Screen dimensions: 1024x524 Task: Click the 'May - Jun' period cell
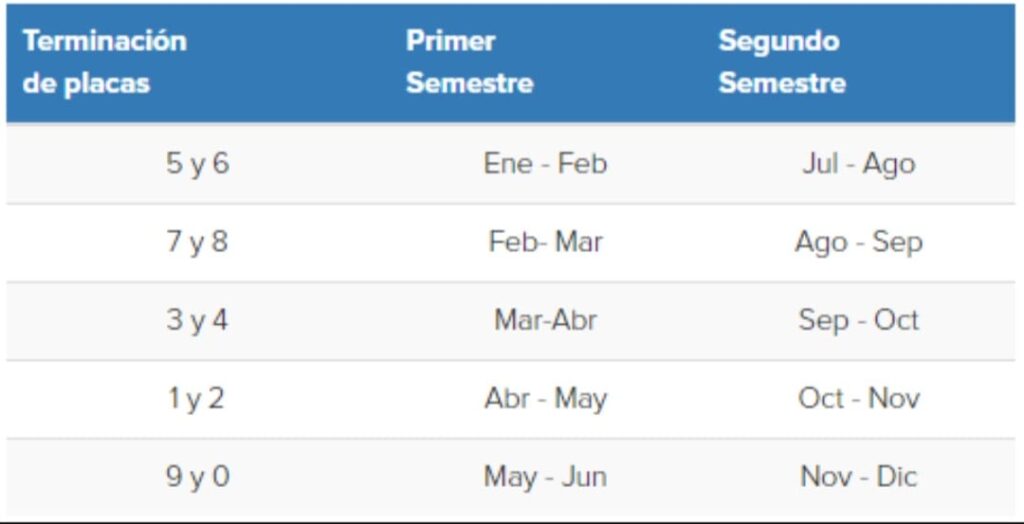pos(545,477)
